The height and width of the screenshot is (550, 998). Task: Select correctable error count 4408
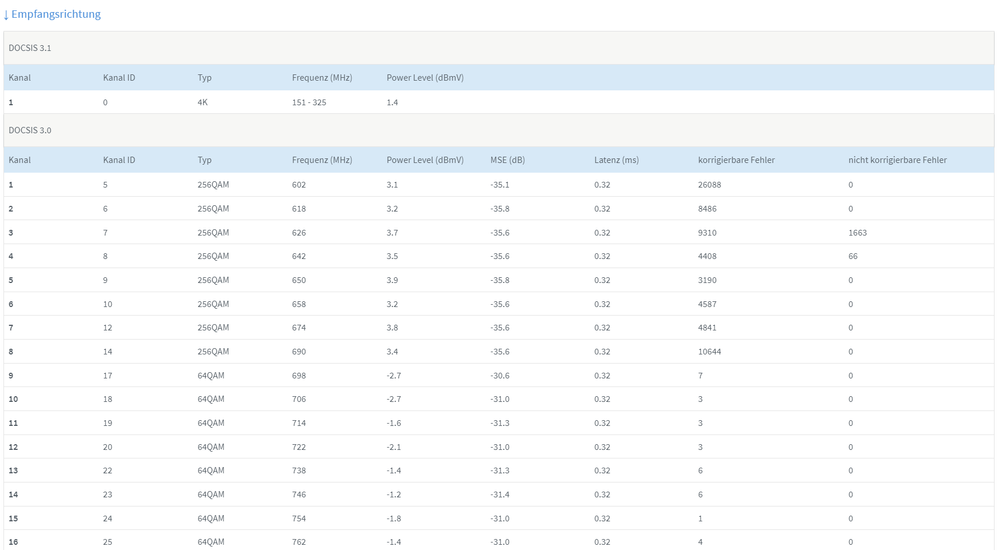point(707,256)
